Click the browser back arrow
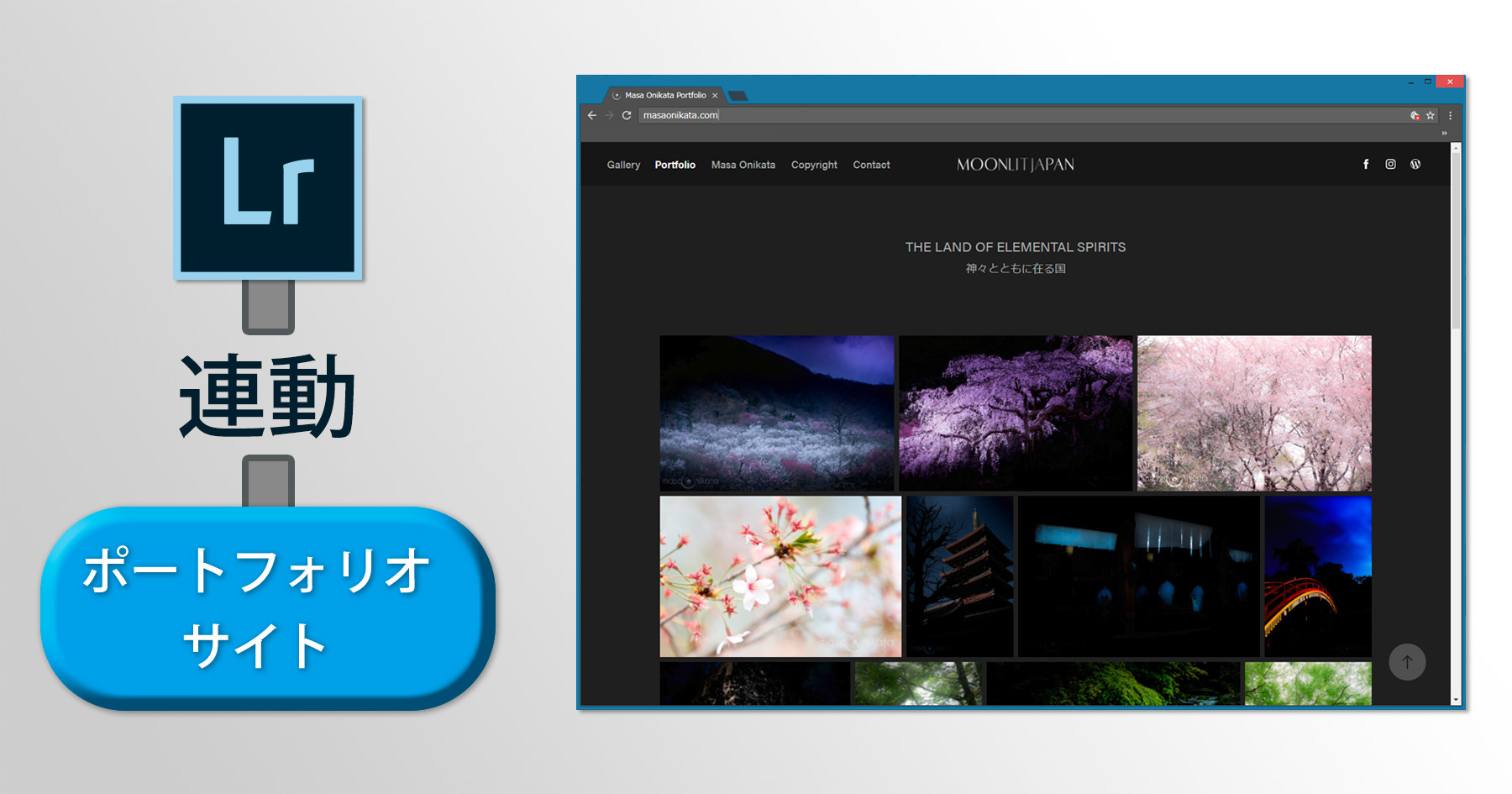 pos(592,115)
